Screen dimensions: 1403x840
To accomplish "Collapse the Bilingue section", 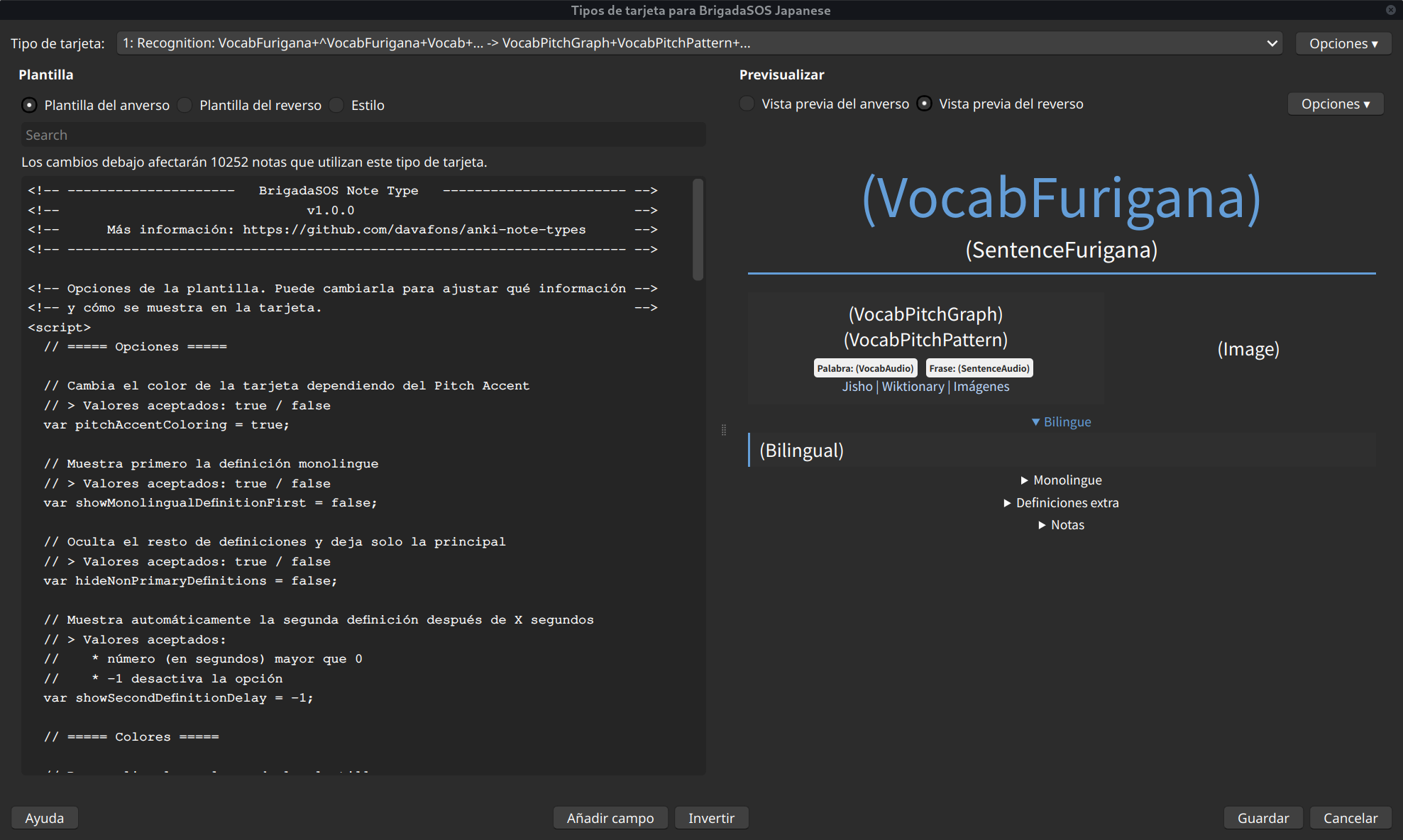I will 1061,422.
